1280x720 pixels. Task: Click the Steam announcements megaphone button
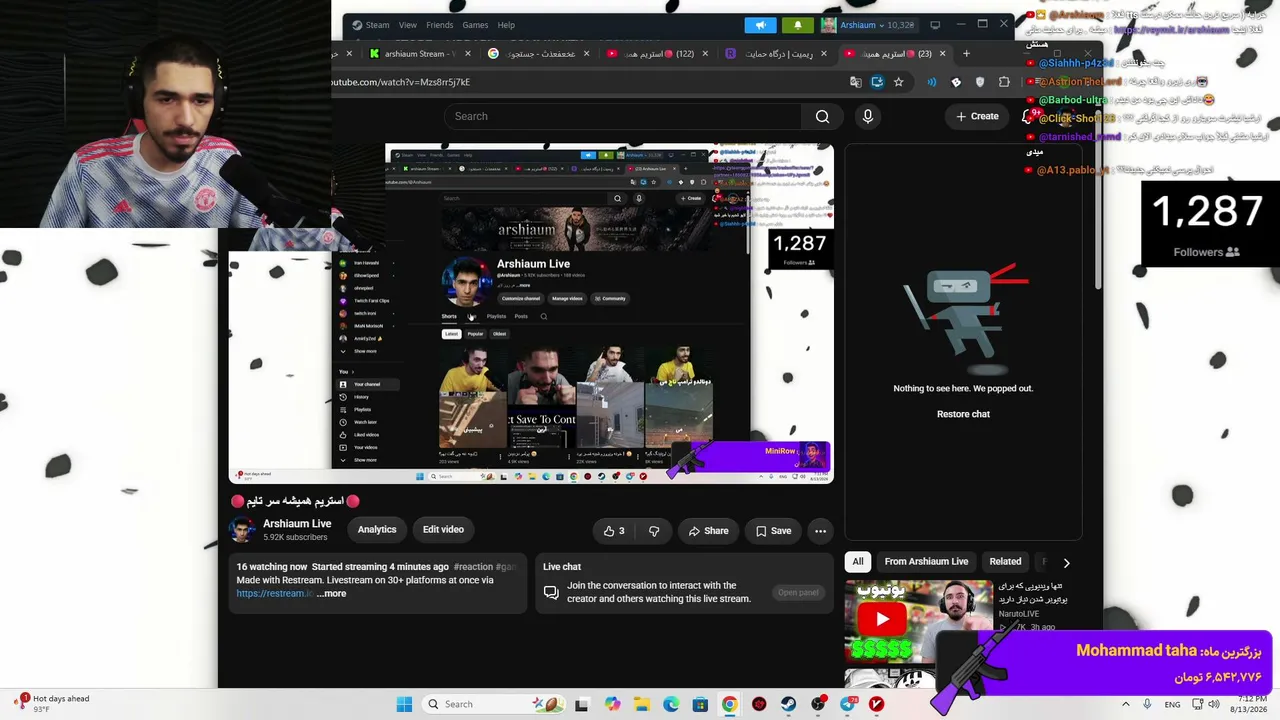pos(760,25)
